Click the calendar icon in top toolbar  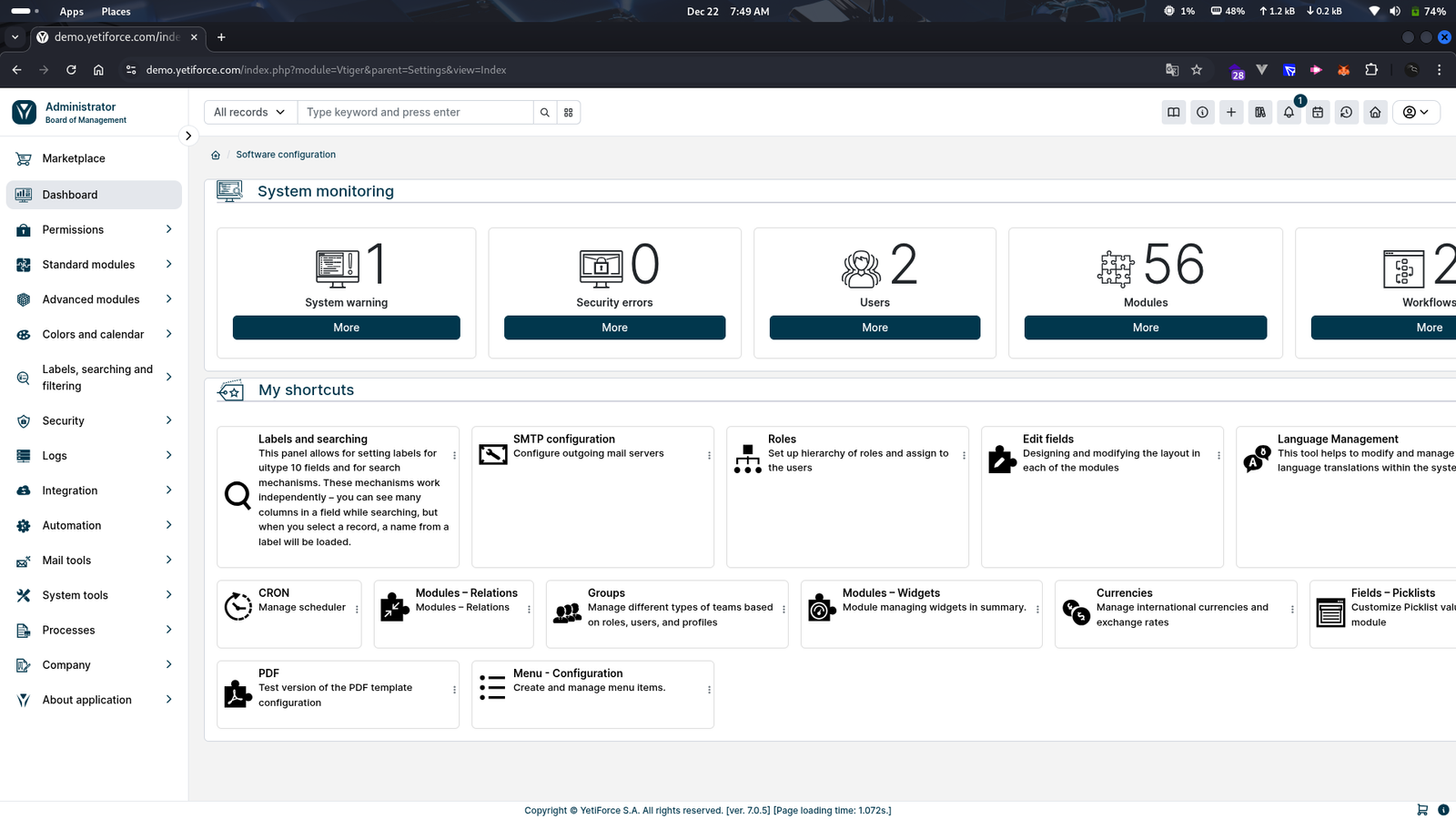tap(1318, 113)
